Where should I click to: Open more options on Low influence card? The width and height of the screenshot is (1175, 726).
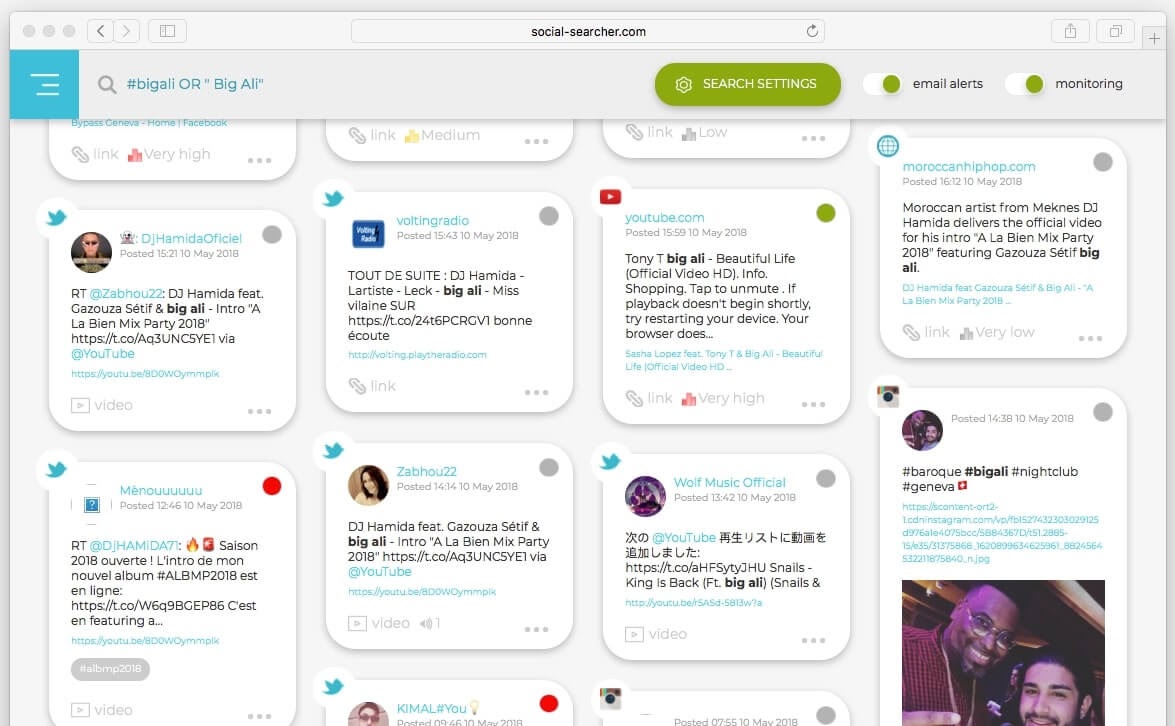tap(813, 139)
